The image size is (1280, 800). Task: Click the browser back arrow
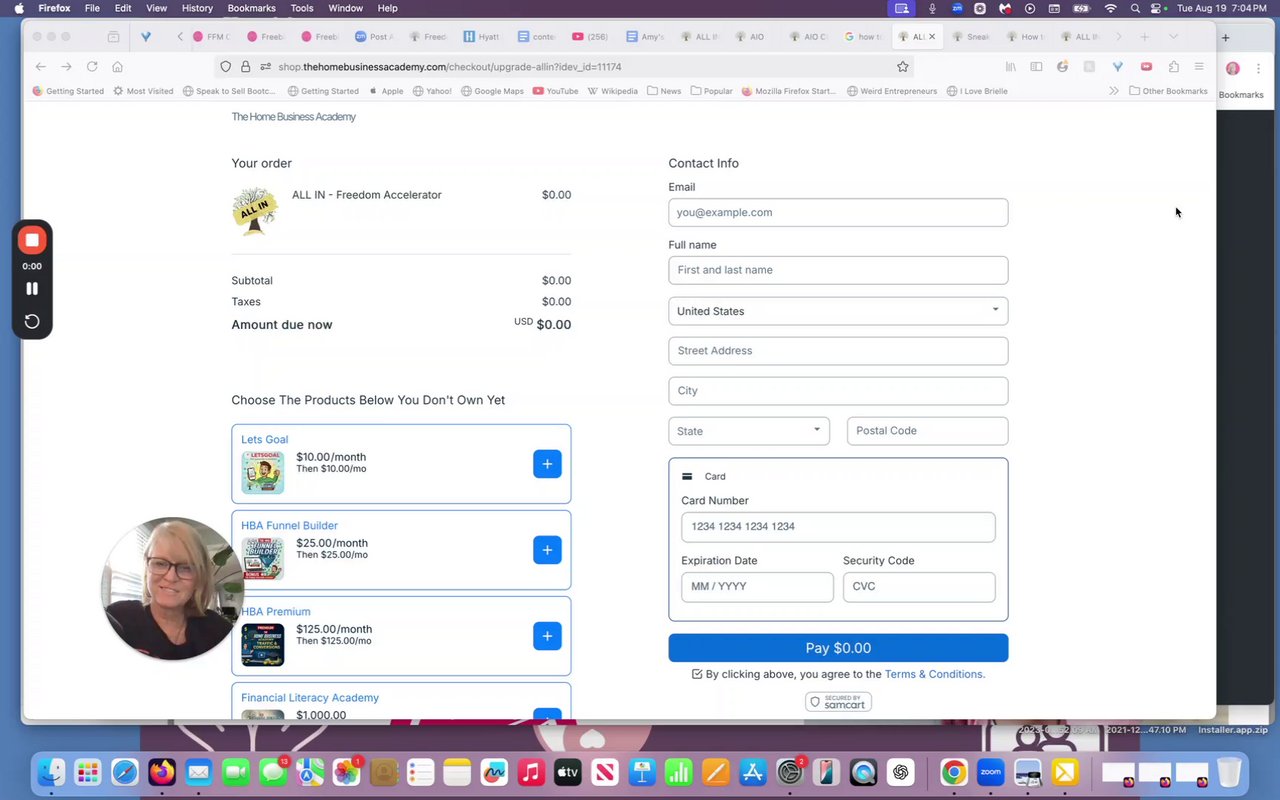pos(40,67)
